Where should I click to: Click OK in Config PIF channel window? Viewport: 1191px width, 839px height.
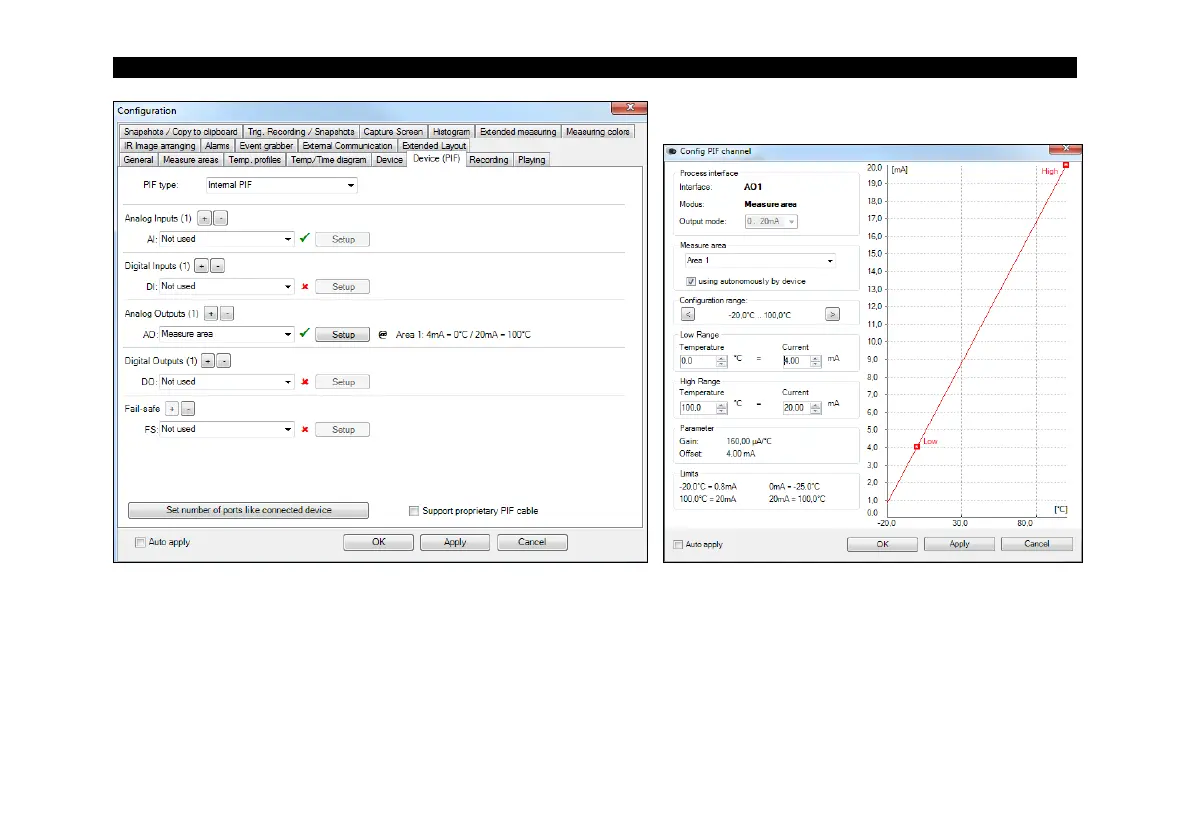pyautogui.click(x=882, y=544)
